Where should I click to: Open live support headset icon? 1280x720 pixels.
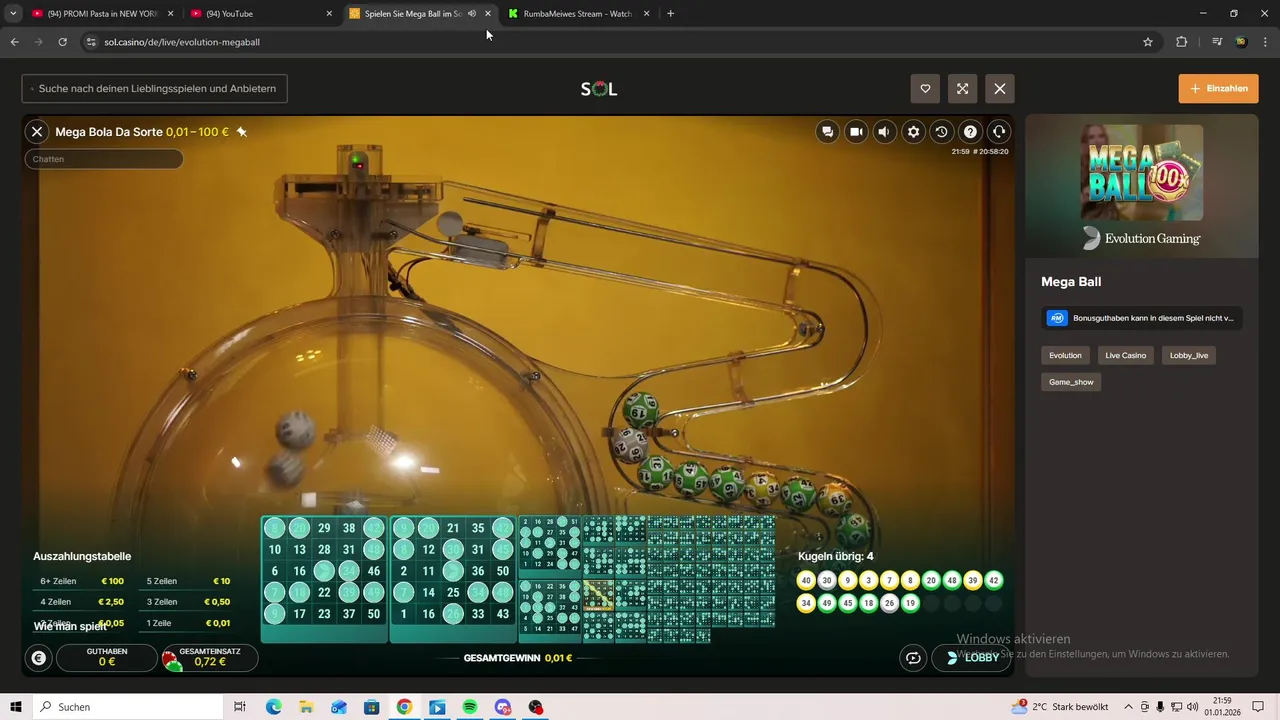pos(998,131)
